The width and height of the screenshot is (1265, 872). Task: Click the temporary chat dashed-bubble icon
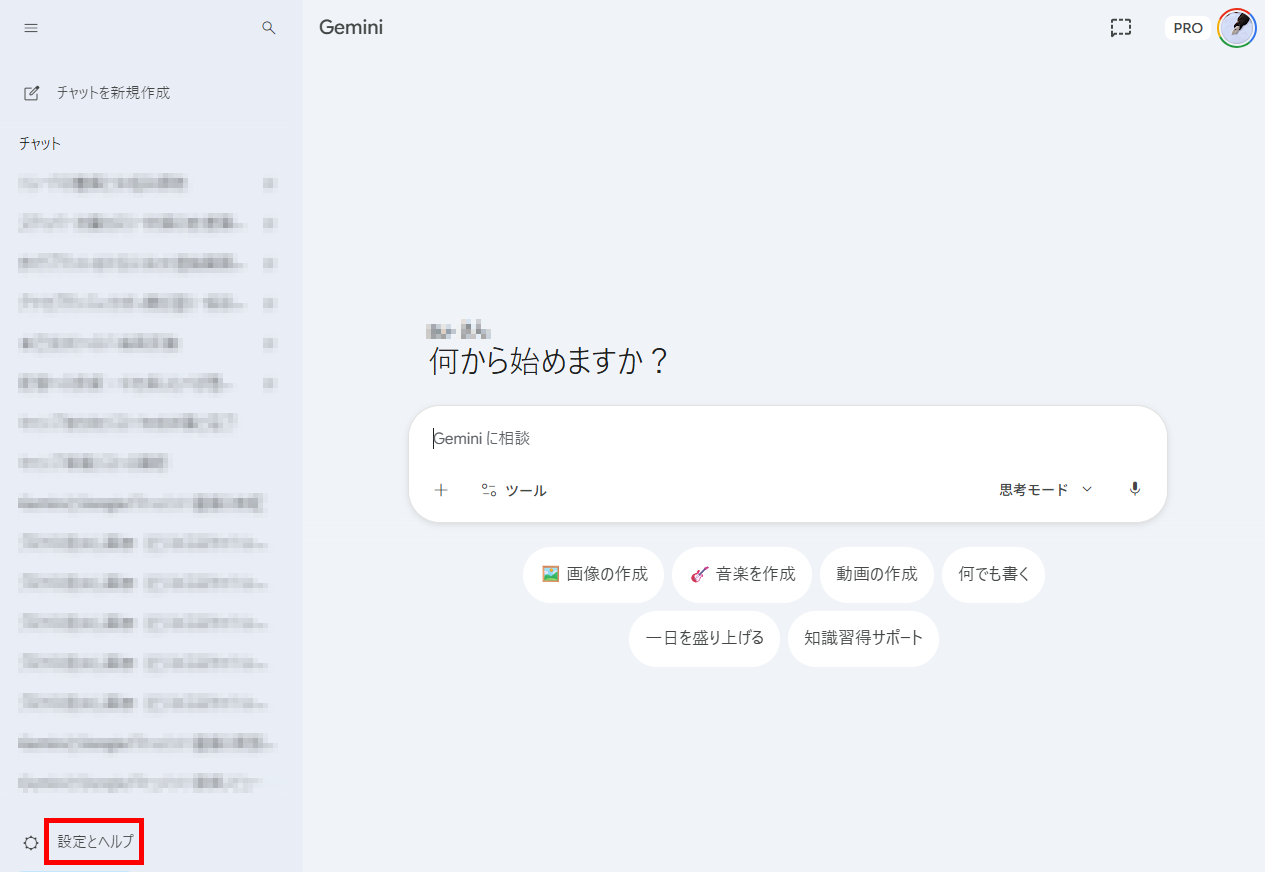[1121, 28]
